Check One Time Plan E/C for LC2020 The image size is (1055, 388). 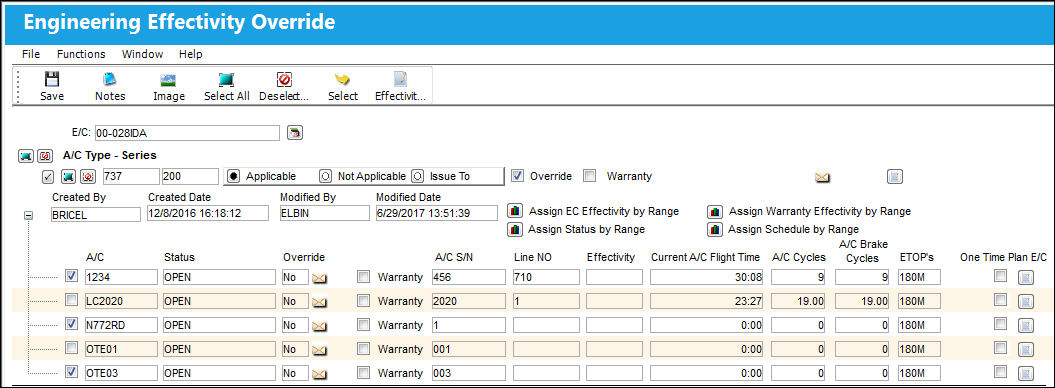pos(1001,300)
